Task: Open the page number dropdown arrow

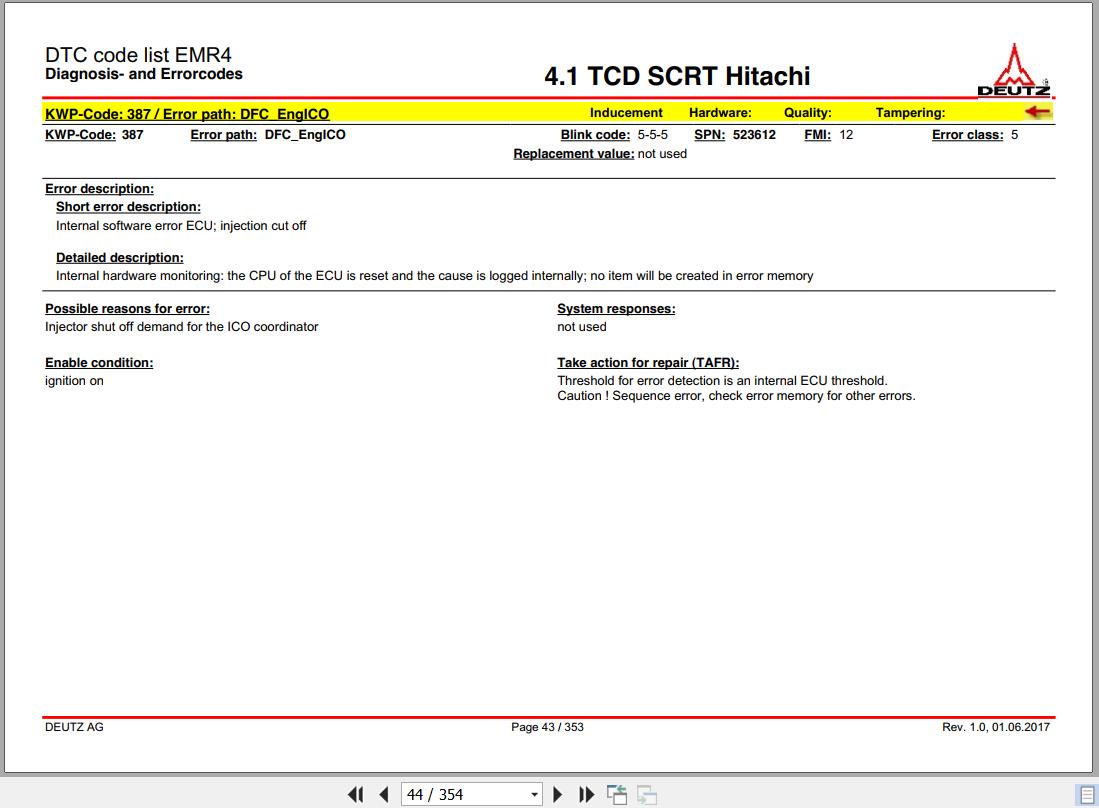Action: point(534,795)
